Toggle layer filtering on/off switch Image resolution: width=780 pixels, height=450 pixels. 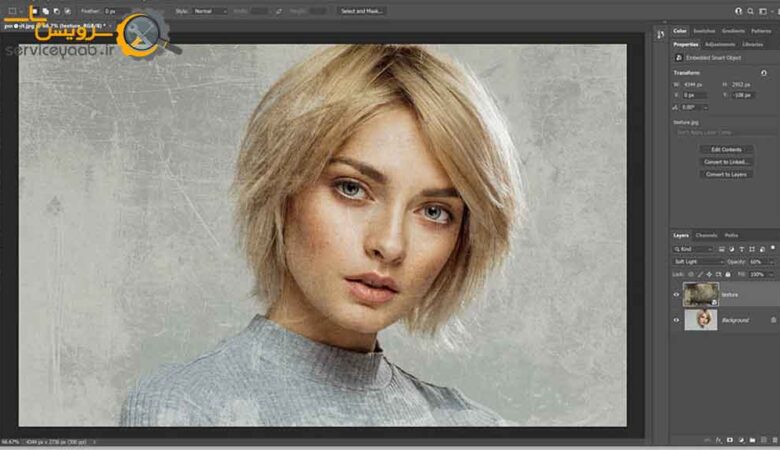773,248
